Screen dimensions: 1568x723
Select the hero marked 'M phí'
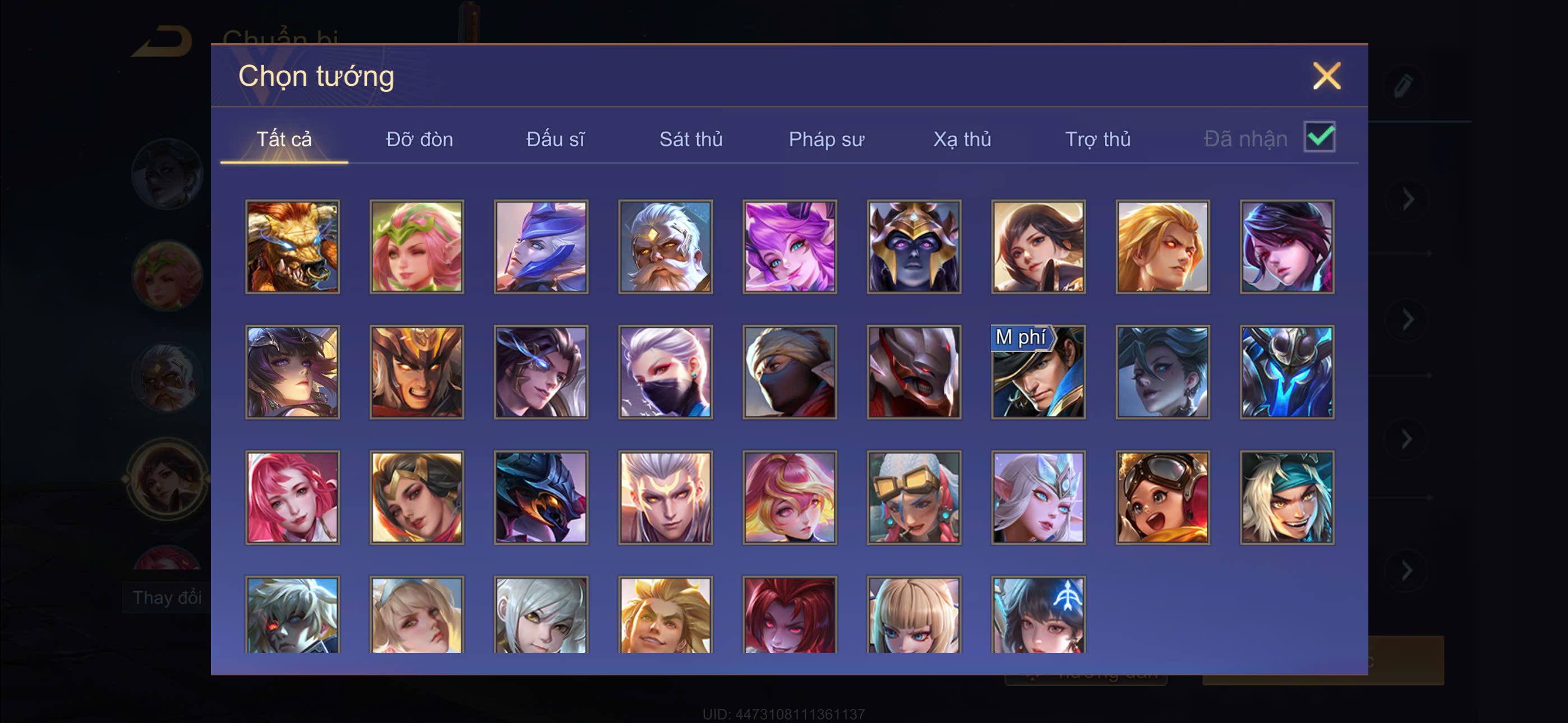coord(1038,372)
